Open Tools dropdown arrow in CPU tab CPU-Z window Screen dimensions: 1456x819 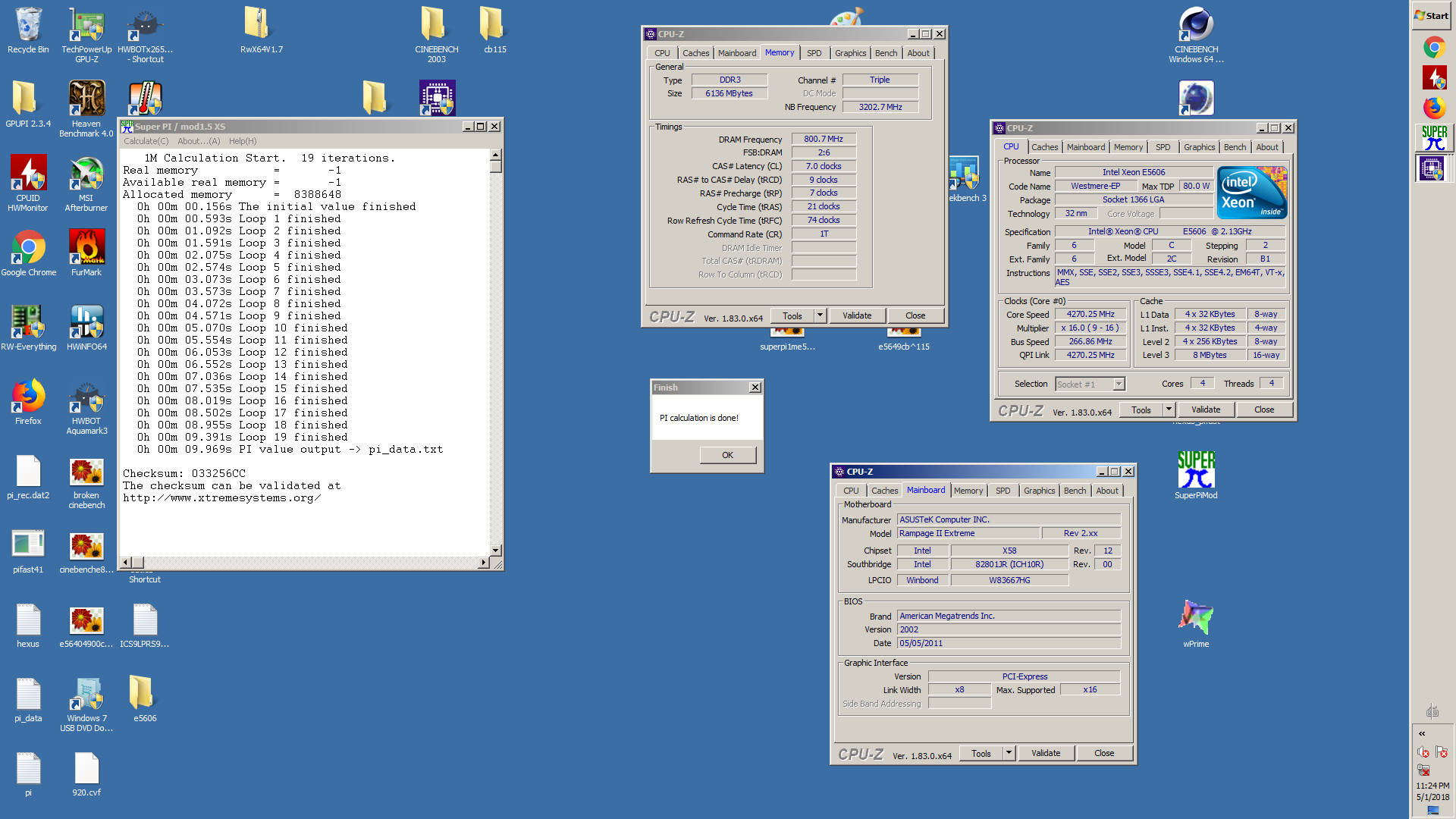tap(1169, 409)
